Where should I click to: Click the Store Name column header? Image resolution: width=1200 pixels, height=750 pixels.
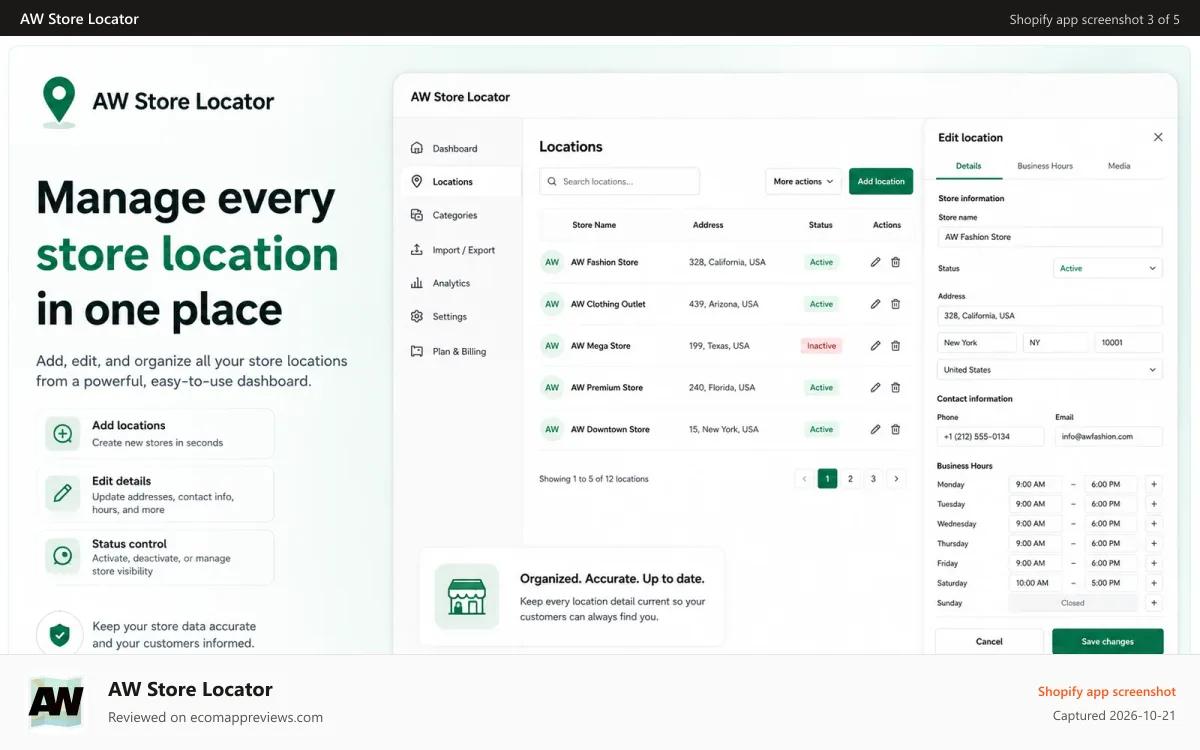(594, 225)
